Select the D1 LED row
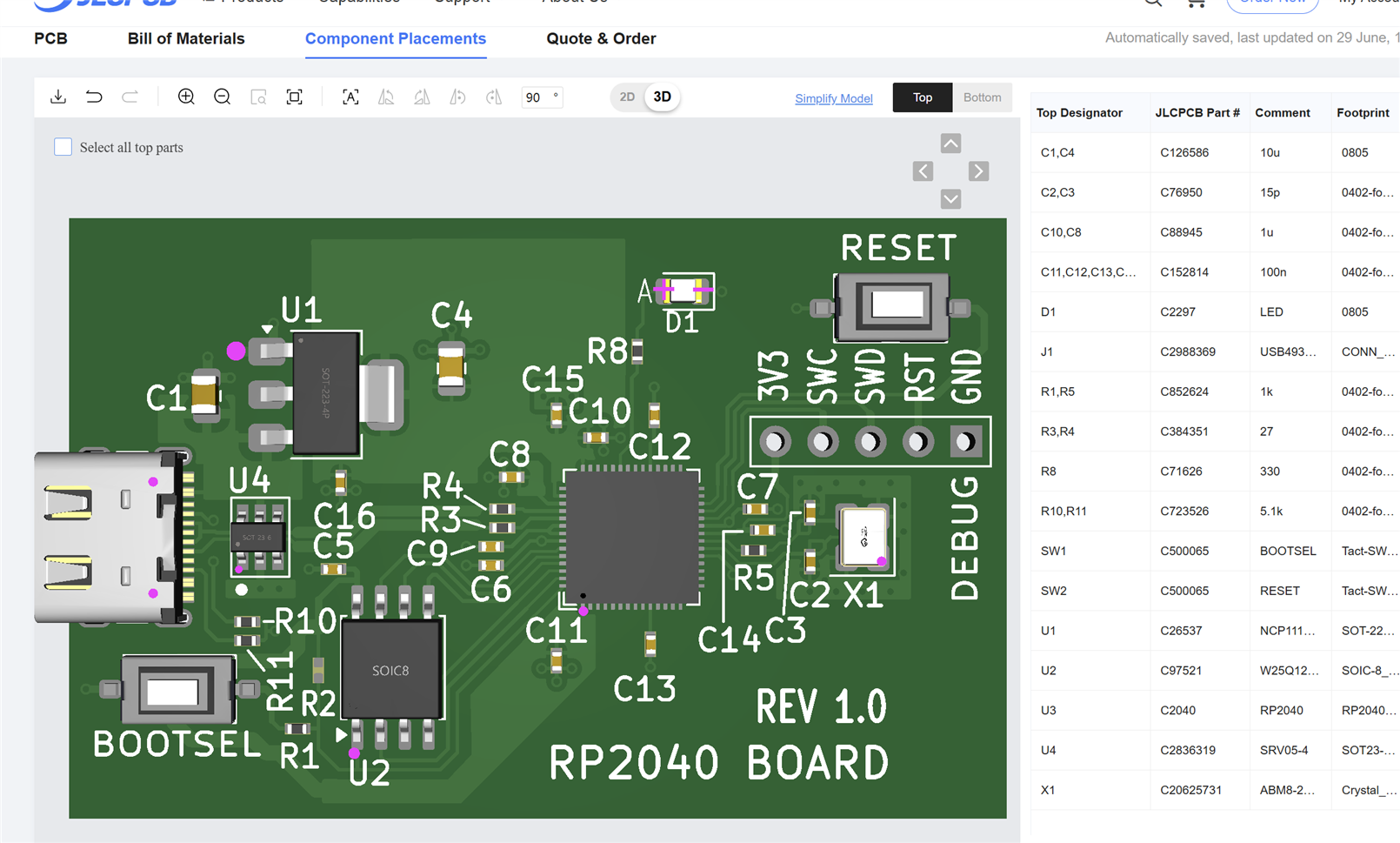Viewport: 1400px width, 843px height. point(1215,311)
